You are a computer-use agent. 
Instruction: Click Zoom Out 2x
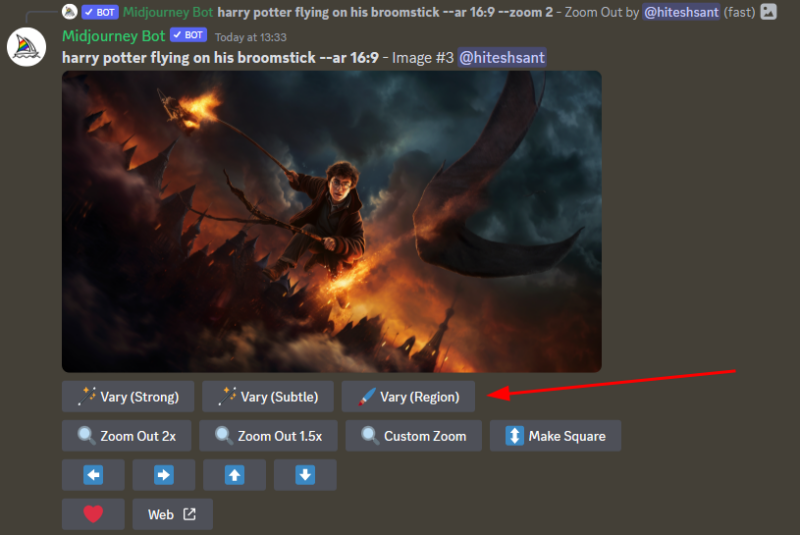tap(127, 436)
